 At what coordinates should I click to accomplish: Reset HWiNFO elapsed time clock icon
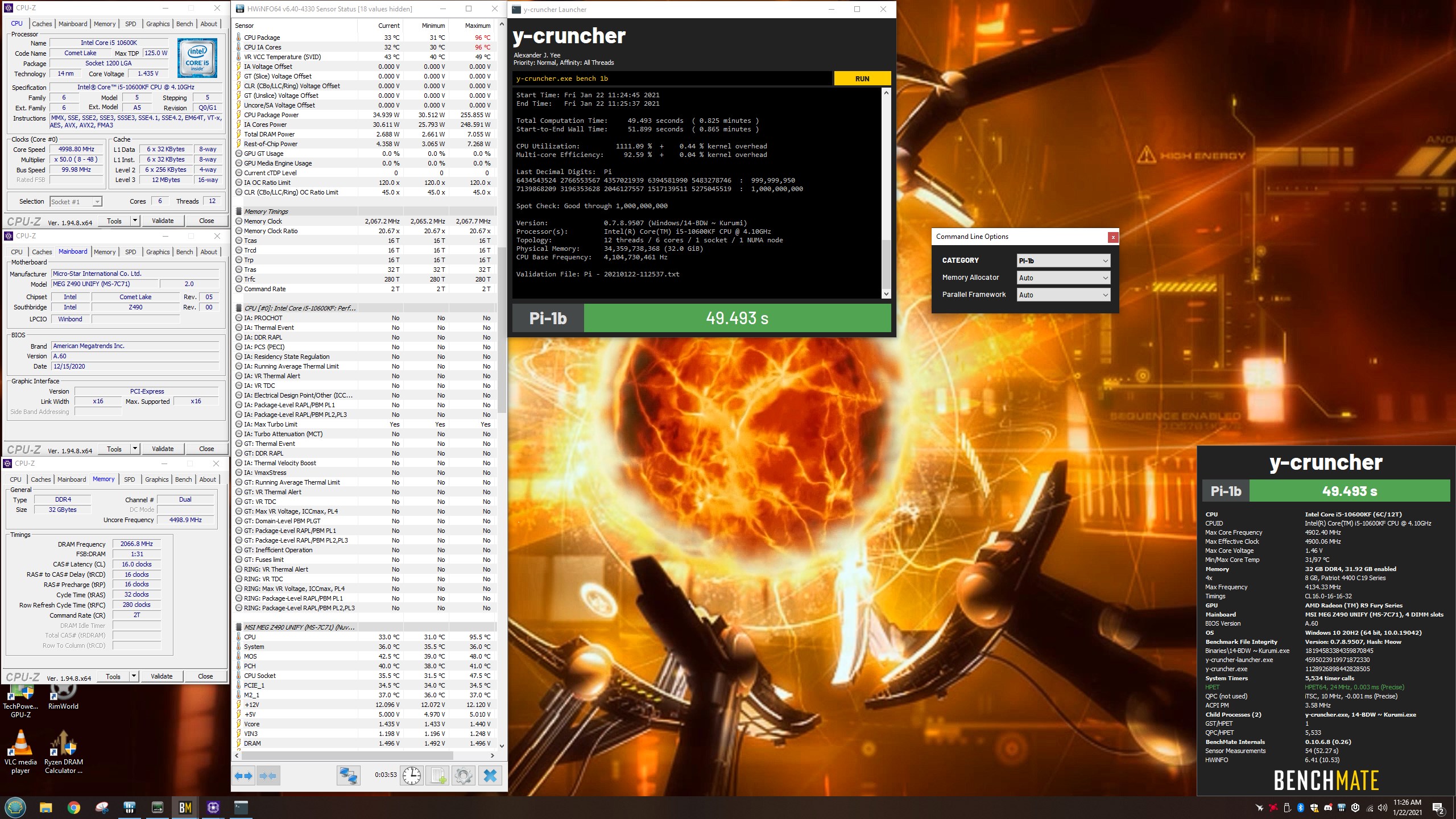(412, 776)
